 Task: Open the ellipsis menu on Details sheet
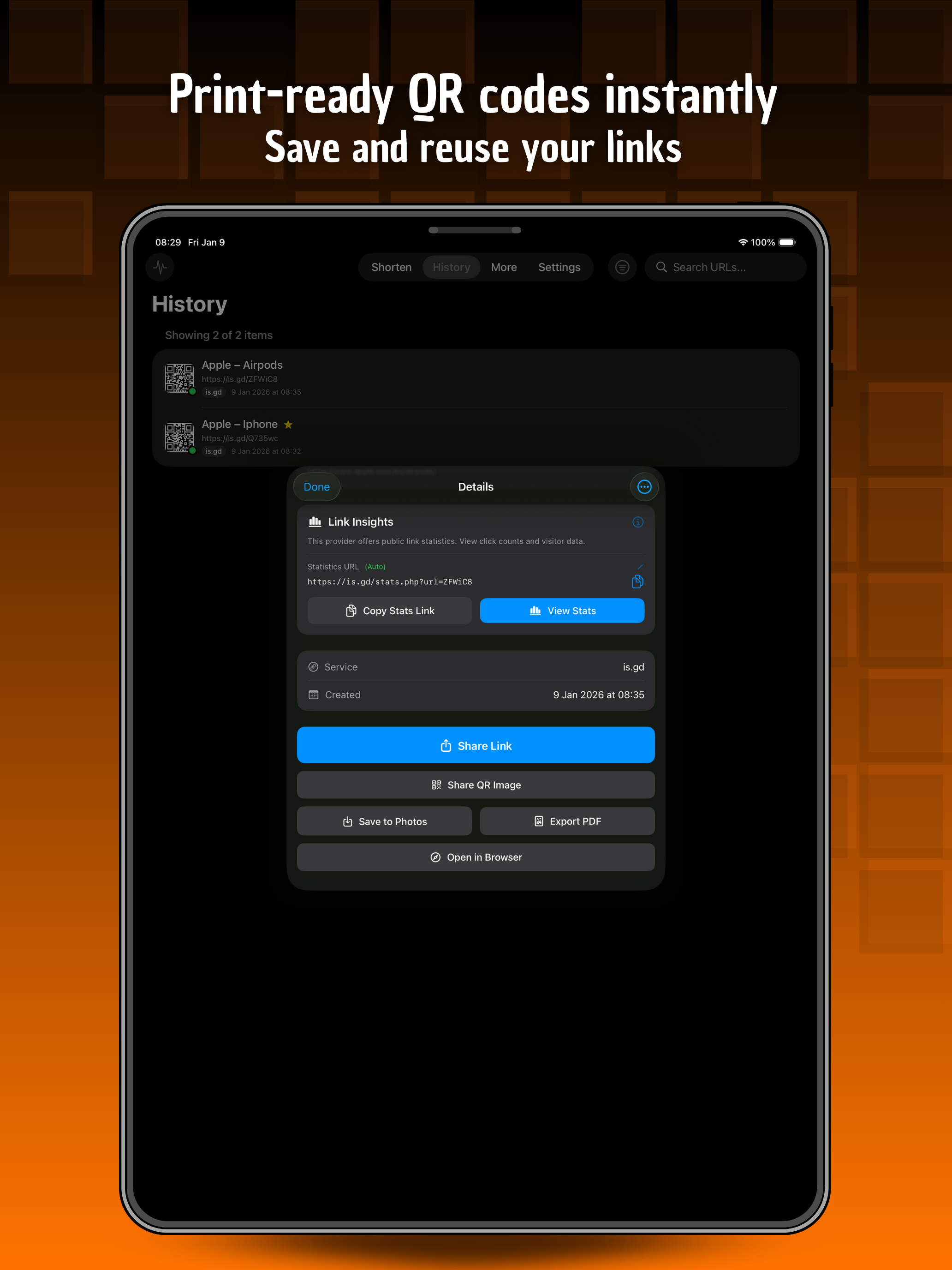(x=644, y=486)
